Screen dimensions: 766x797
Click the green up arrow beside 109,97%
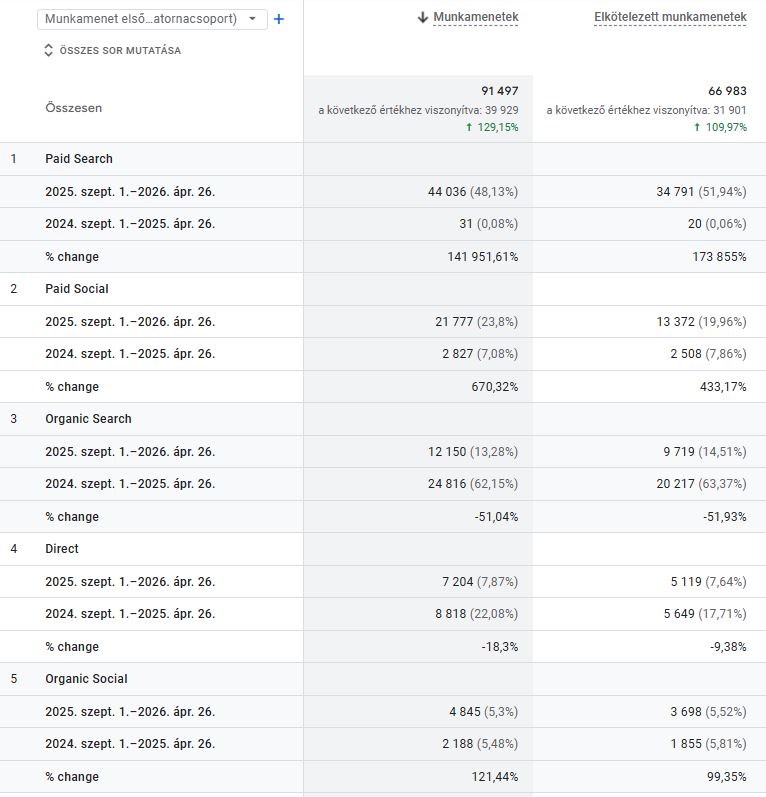coord(697,127)
